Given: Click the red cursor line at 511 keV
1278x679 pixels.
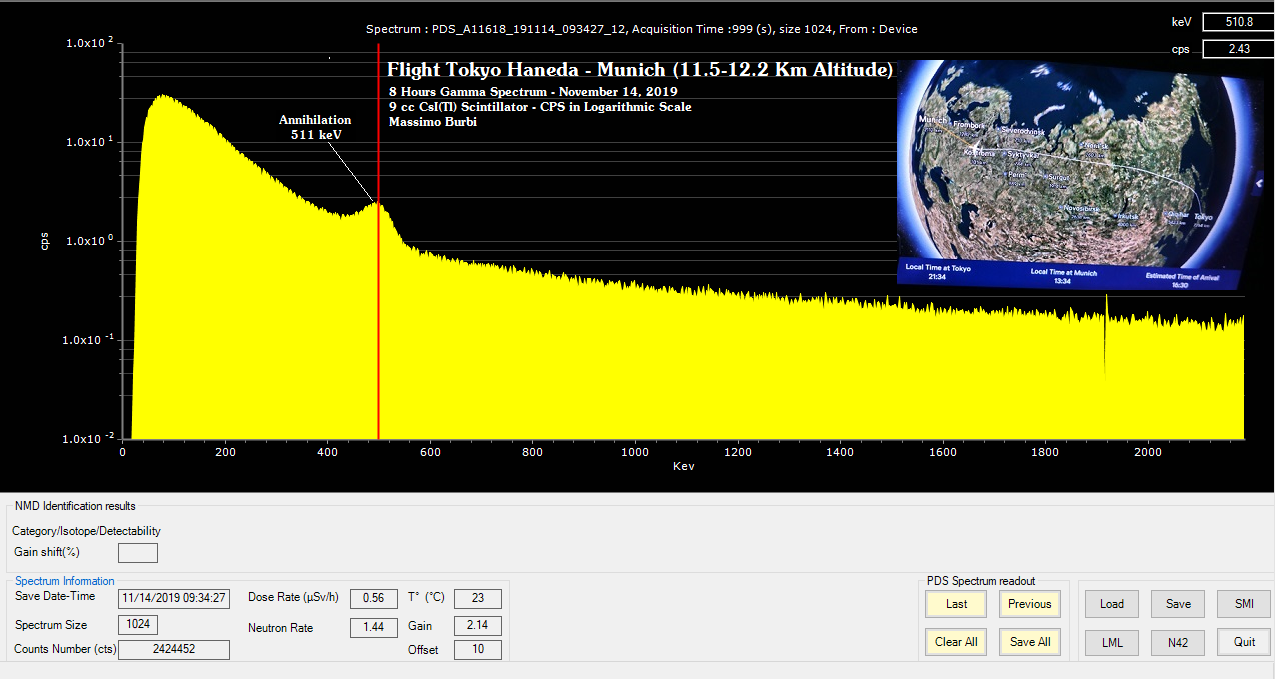Looking at the screenshot, I should pos(378,300).
